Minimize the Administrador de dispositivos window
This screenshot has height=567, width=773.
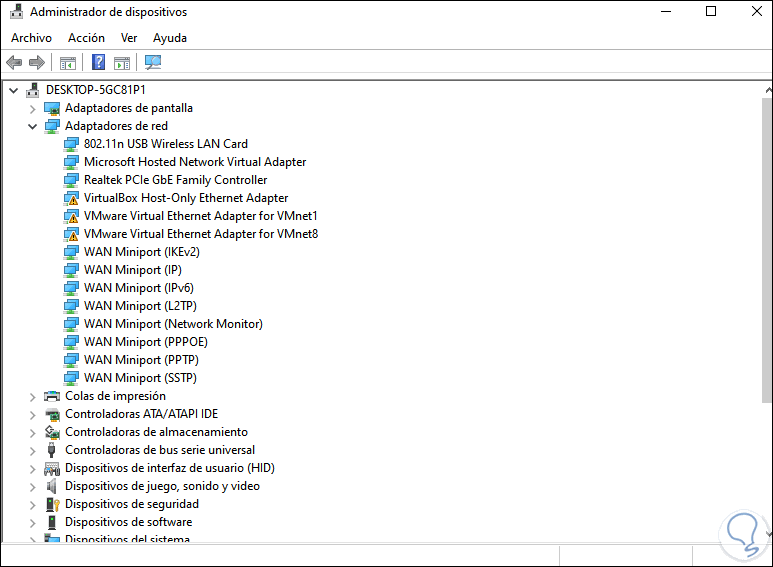click(x=666, y=11)
